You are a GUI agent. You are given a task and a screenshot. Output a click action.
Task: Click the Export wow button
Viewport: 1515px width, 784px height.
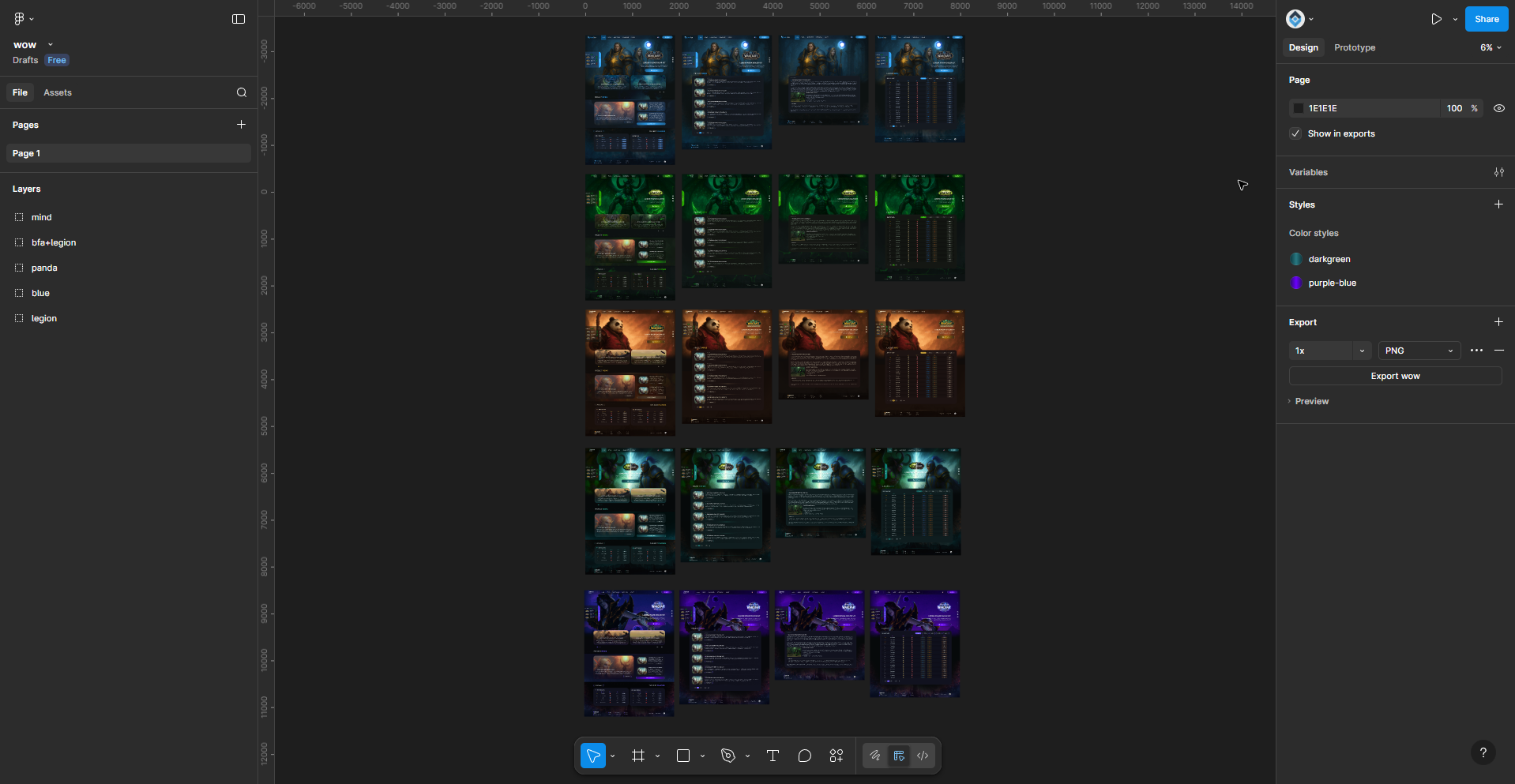(1395, 376)
